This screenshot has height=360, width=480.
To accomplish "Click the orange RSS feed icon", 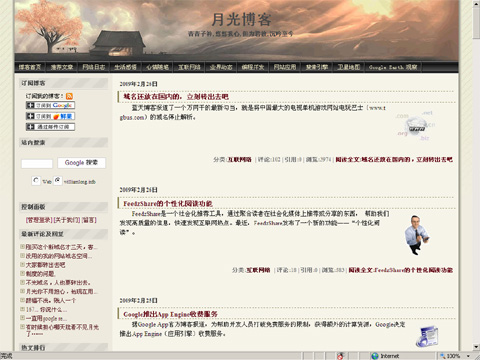I will click(69, 96).
